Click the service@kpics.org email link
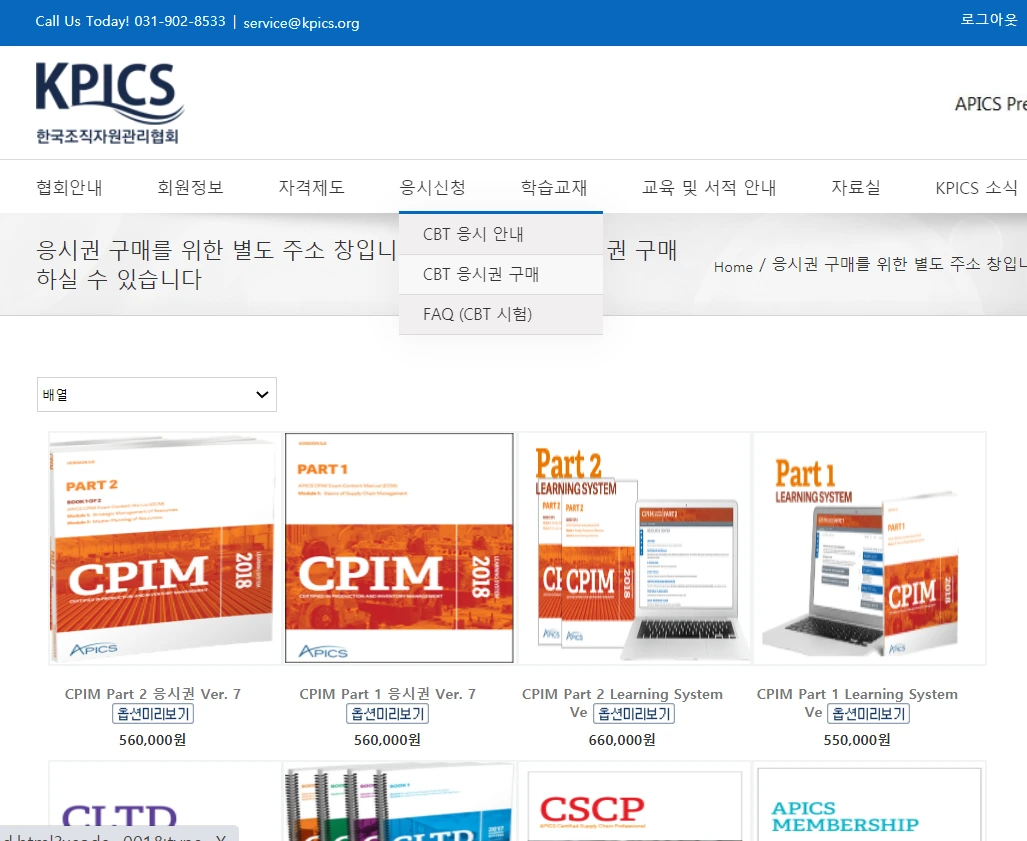Screen dimensions: 1027x841 click(301, 23)
